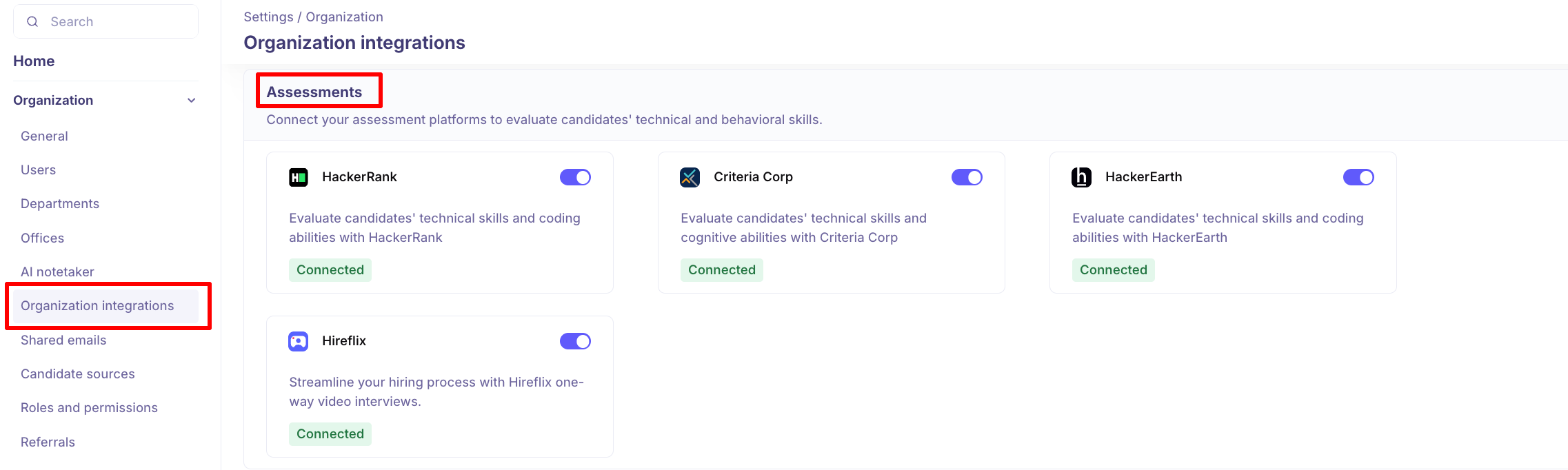This screenshot has width=1568, height=470.
Task: Disable the HackerRank integration toggle
Action: (x=575, y=177)
